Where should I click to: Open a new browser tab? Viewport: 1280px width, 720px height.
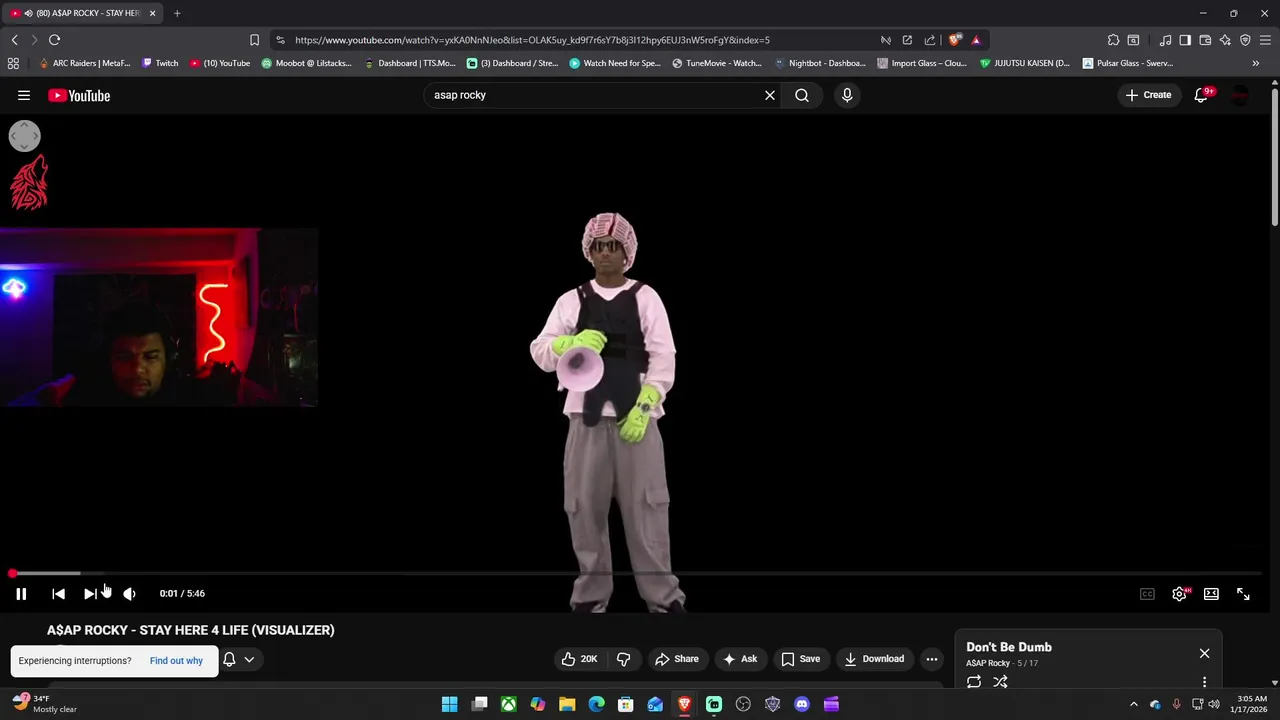tap(177, 14)
